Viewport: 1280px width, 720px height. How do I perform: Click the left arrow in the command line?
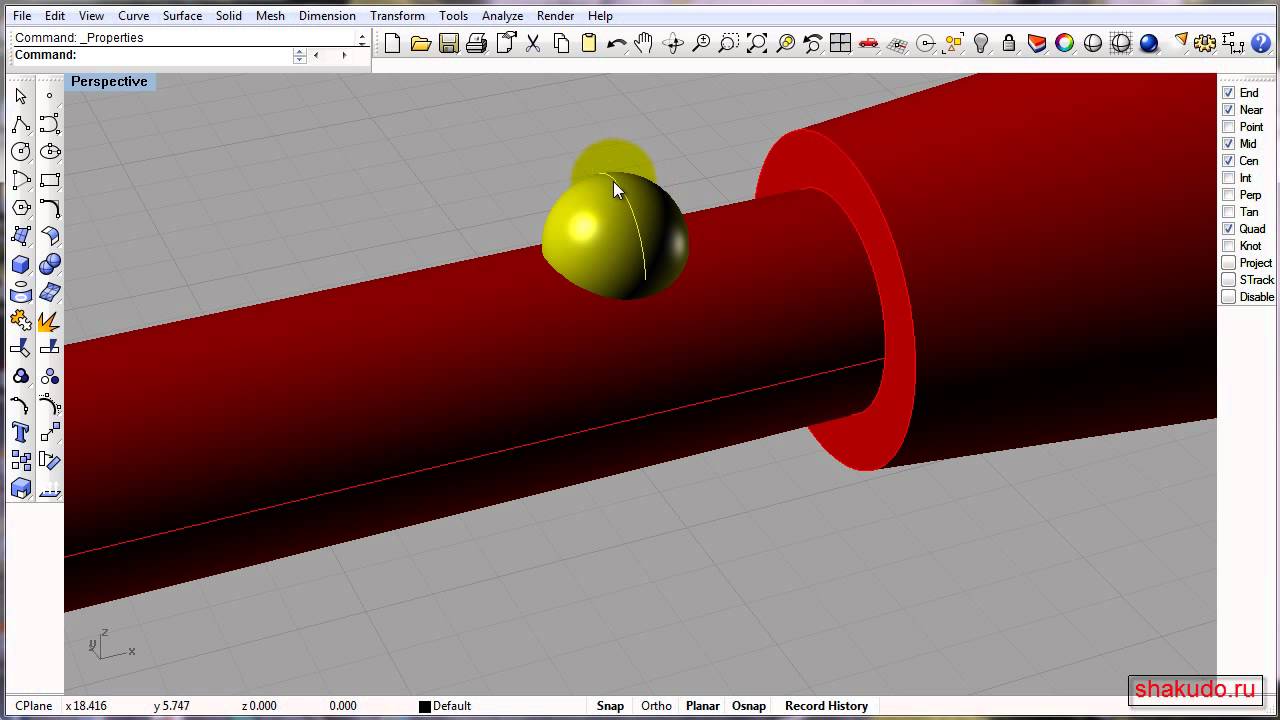[317, 56]
